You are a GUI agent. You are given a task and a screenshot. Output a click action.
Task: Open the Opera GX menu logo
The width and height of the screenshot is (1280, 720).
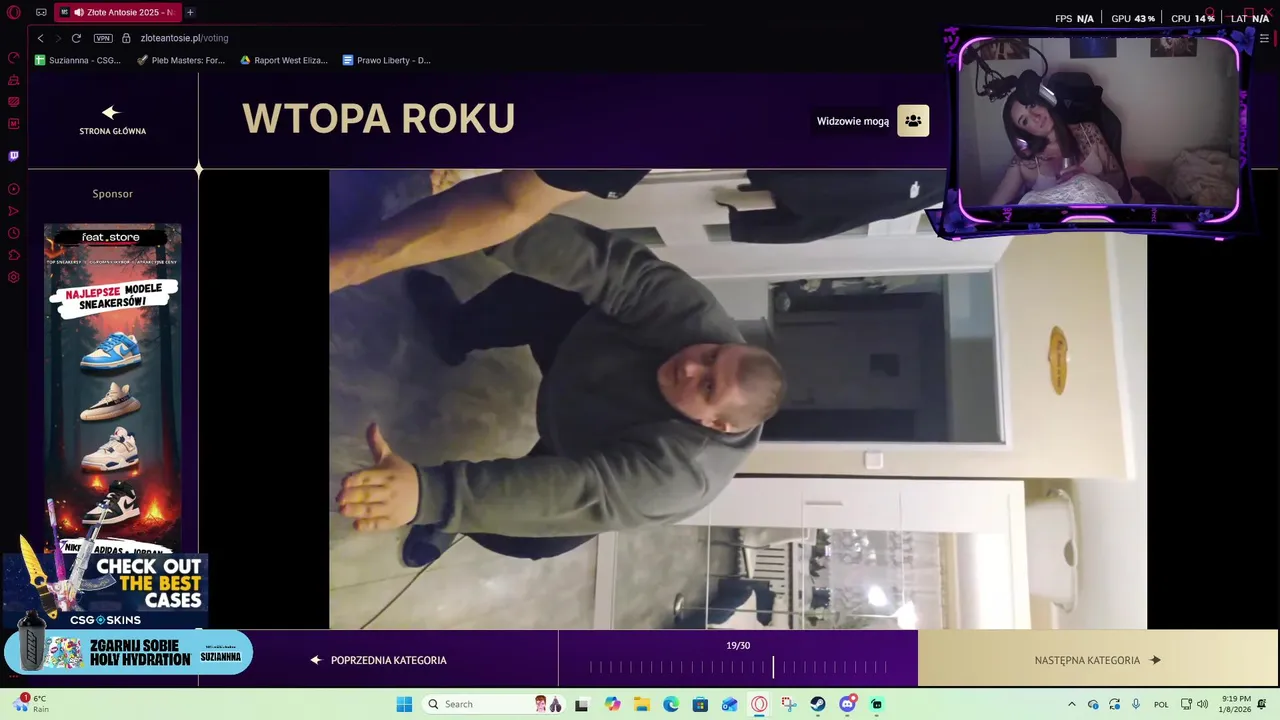[x=14, y=12]
